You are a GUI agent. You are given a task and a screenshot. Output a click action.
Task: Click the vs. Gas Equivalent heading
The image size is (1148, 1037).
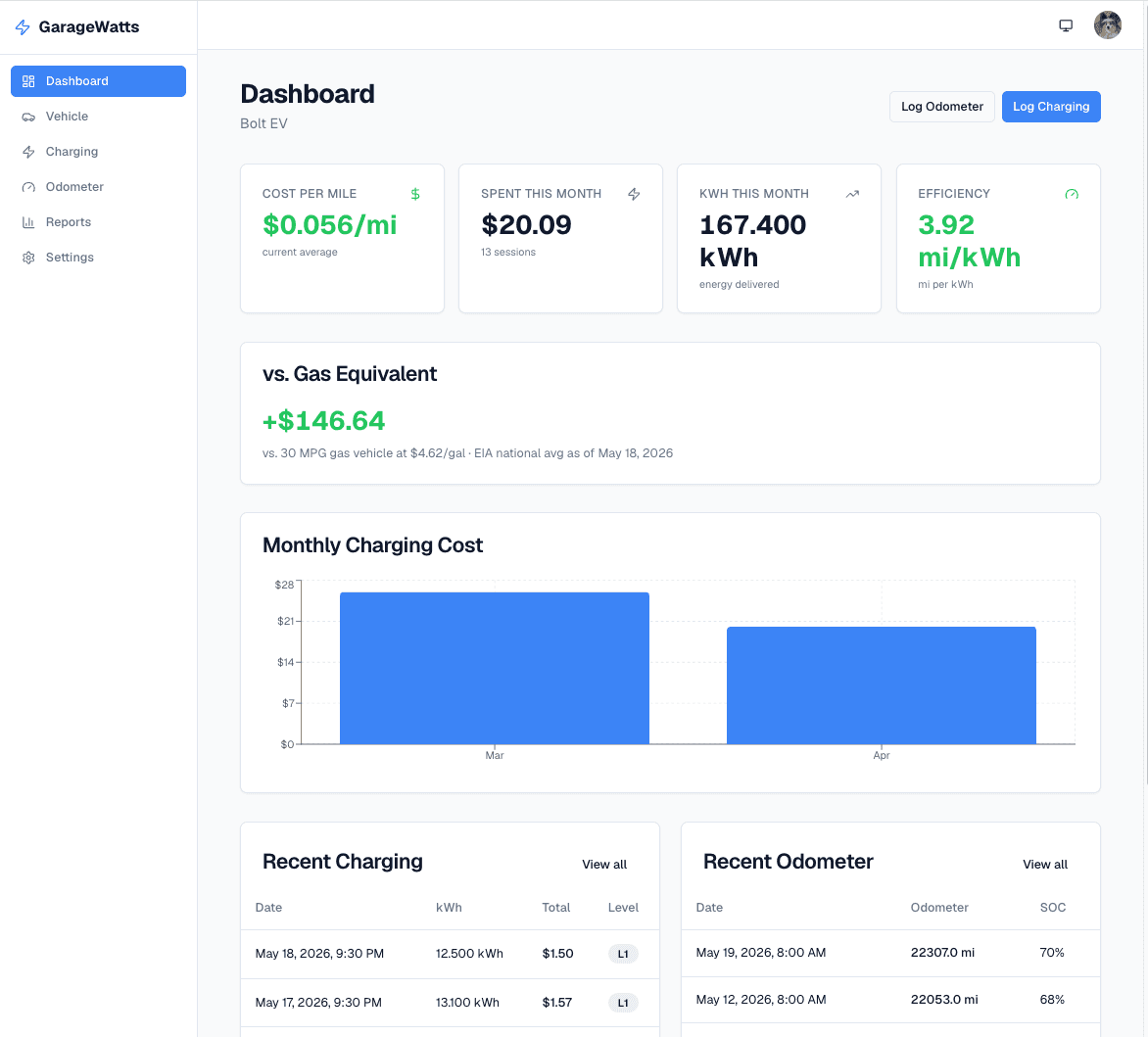pos(350,374)
